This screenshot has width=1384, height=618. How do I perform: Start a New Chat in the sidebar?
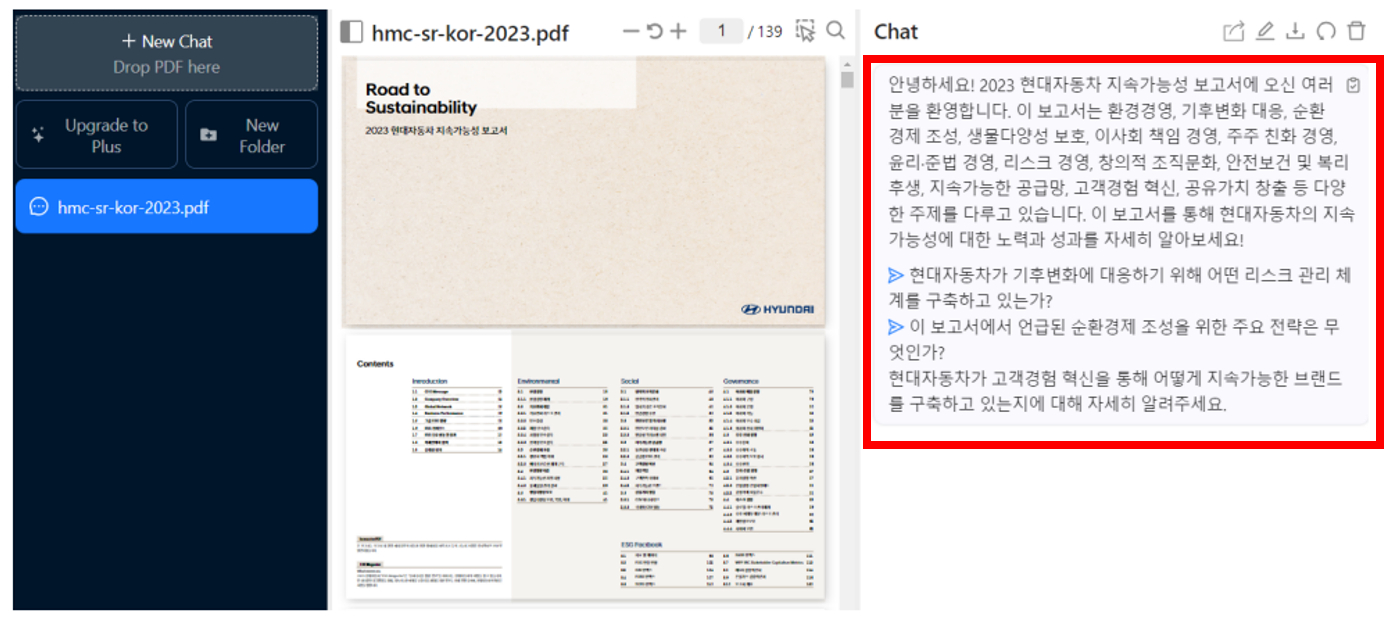coord(167,53)
